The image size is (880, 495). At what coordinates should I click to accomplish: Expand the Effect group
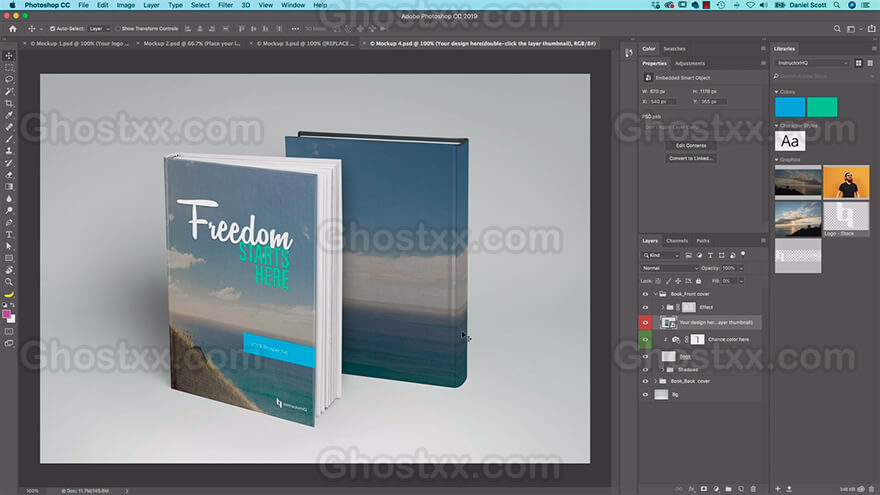click(x=663, y=308)
